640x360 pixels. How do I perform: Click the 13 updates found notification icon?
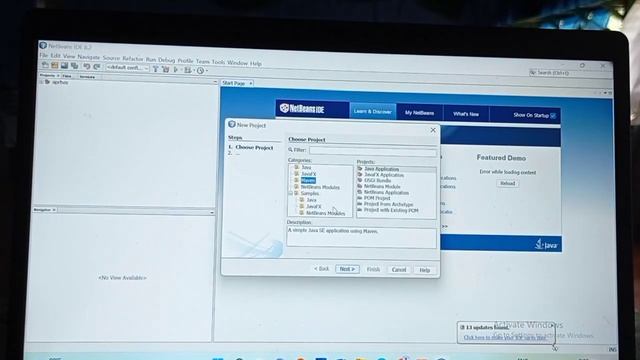[x=462, y=327]
